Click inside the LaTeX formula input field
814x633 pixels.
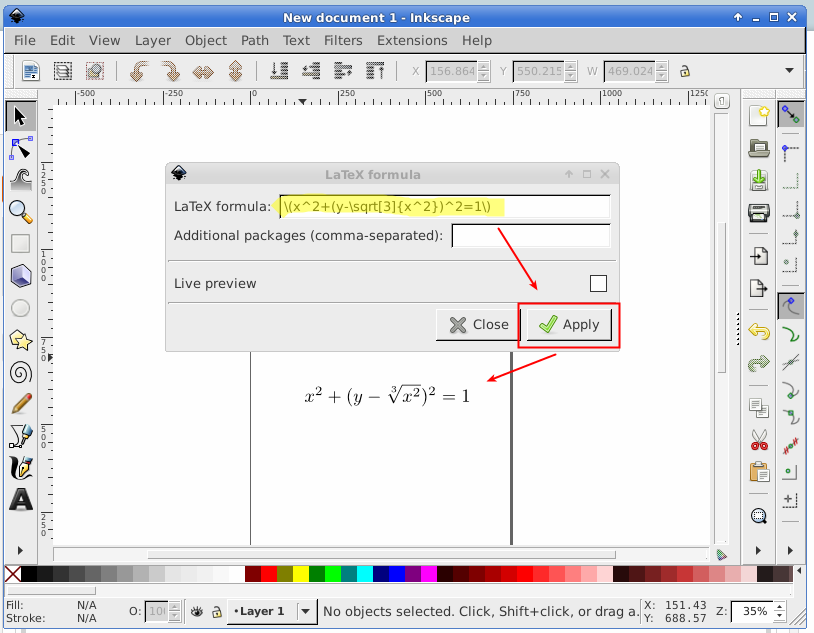[x=440, y=207]
